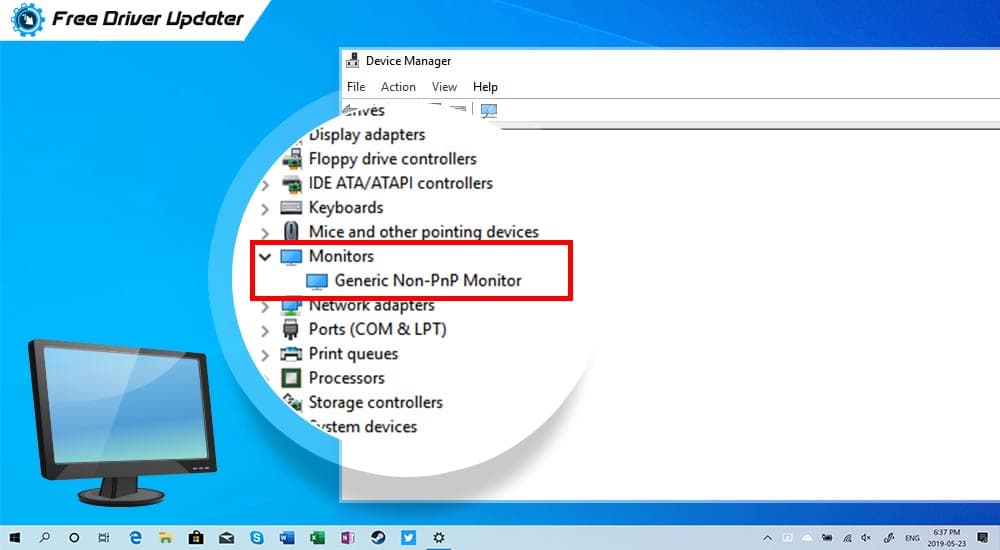Click the Ports (COM & LPT) plug icon
1000x550 pixels.
[x=291, y=329]
